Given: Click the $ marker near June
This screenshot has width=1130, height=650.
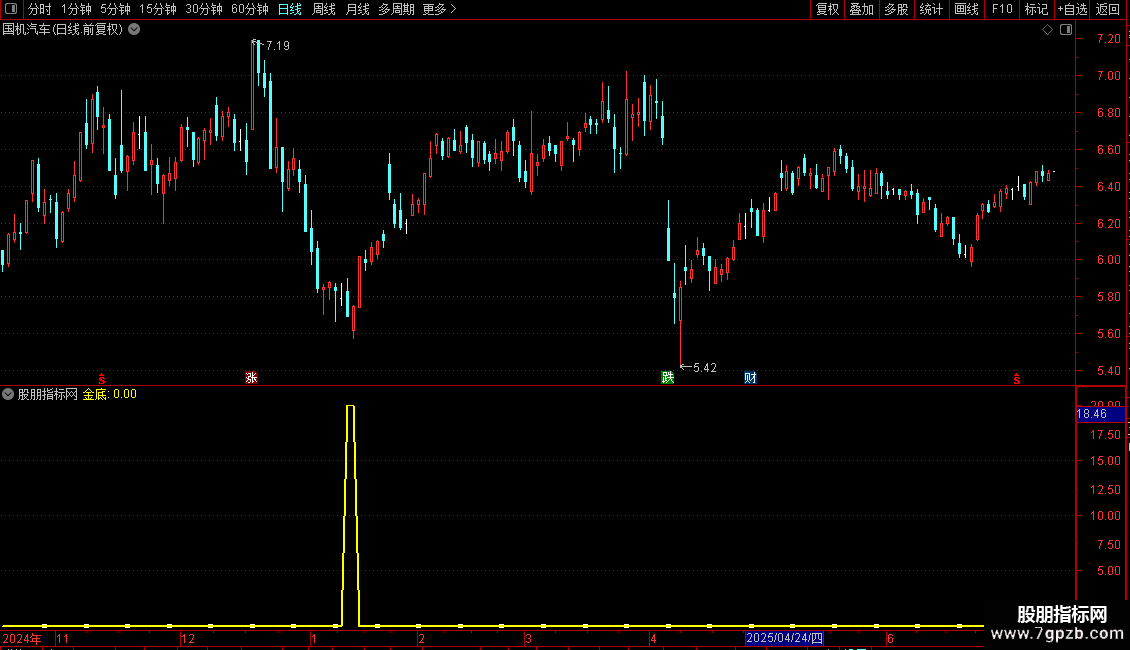Looking at the screenshot, I should pyautogui.click(x=1017, y=379).
